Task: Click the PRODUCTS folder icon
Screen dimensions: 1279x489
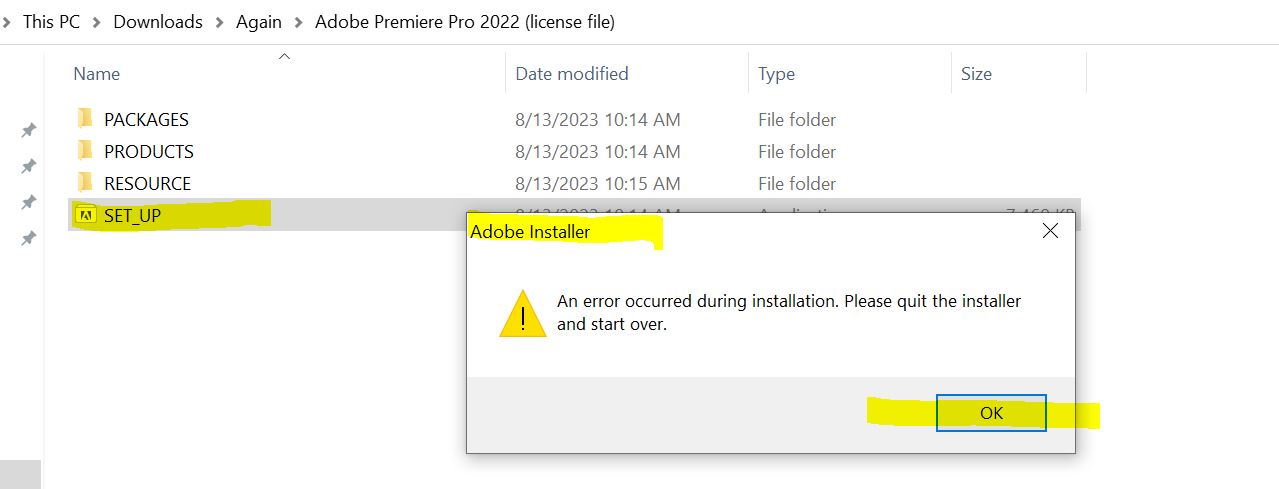Action: pos(85,151)
